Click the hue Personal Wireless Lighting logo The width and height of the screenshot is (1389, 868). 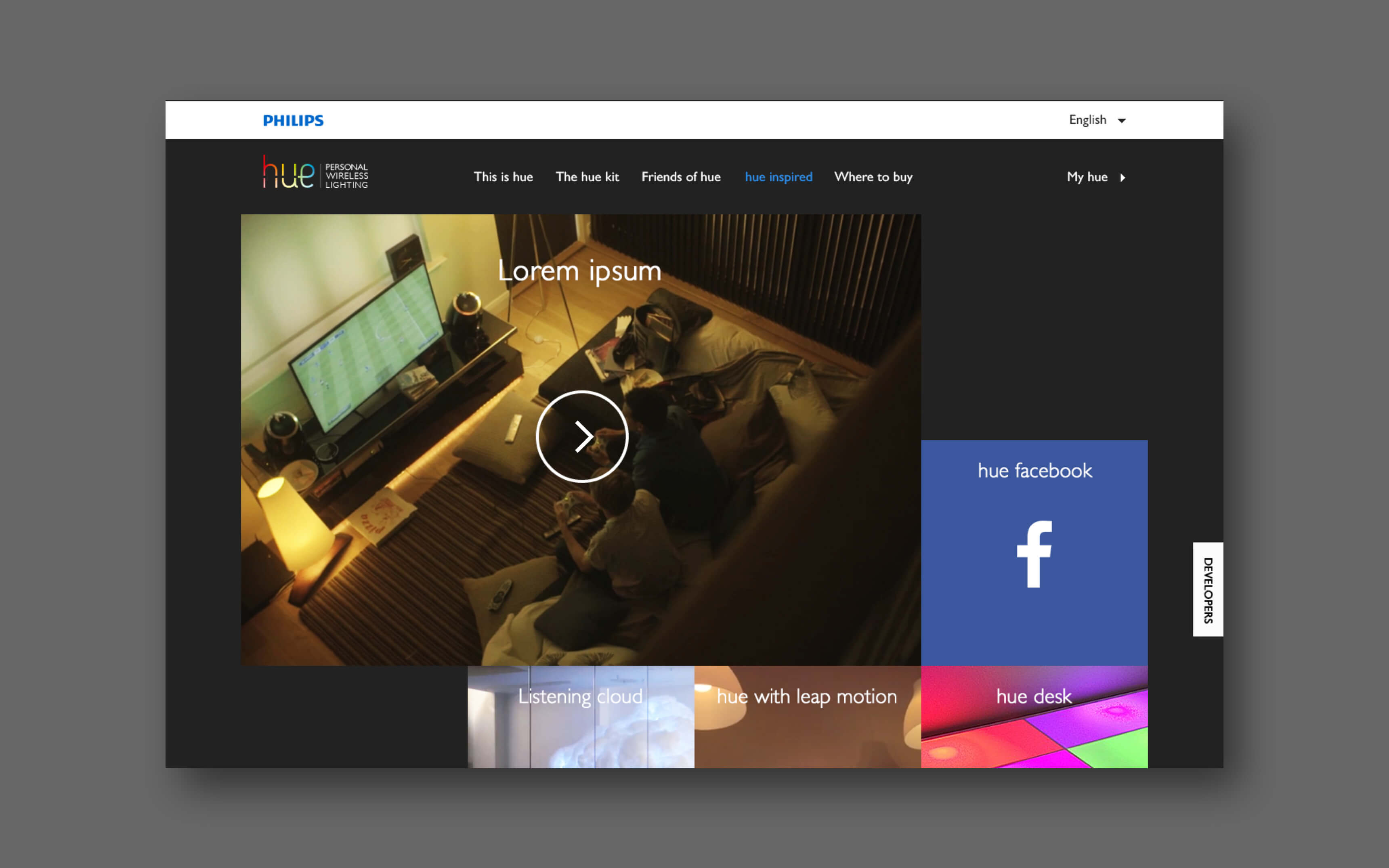(x=315, y=172)
